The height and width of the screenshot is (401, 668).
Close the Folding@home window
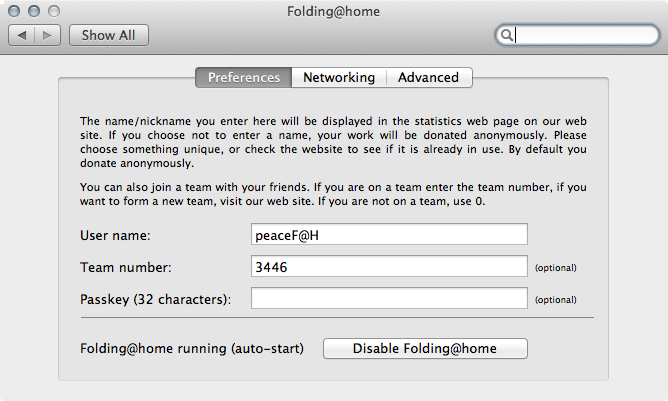(14, 11)
